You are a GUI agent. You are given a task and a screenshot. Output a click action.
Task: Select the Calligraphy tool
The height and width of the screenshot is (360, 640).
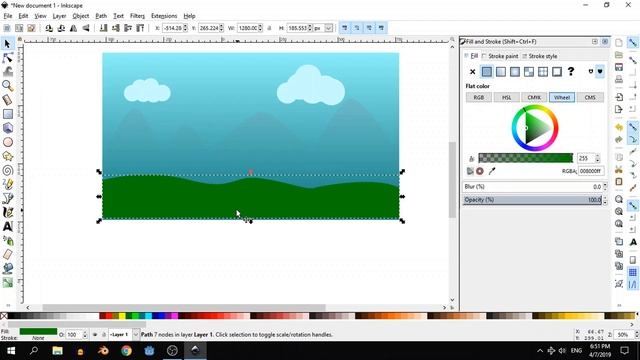click(x=7, y=212)
